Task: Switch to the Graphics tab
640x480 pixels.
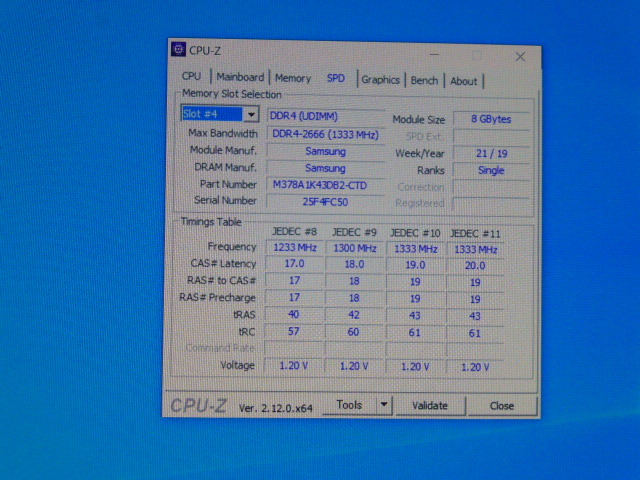Action: pos(380,80)
